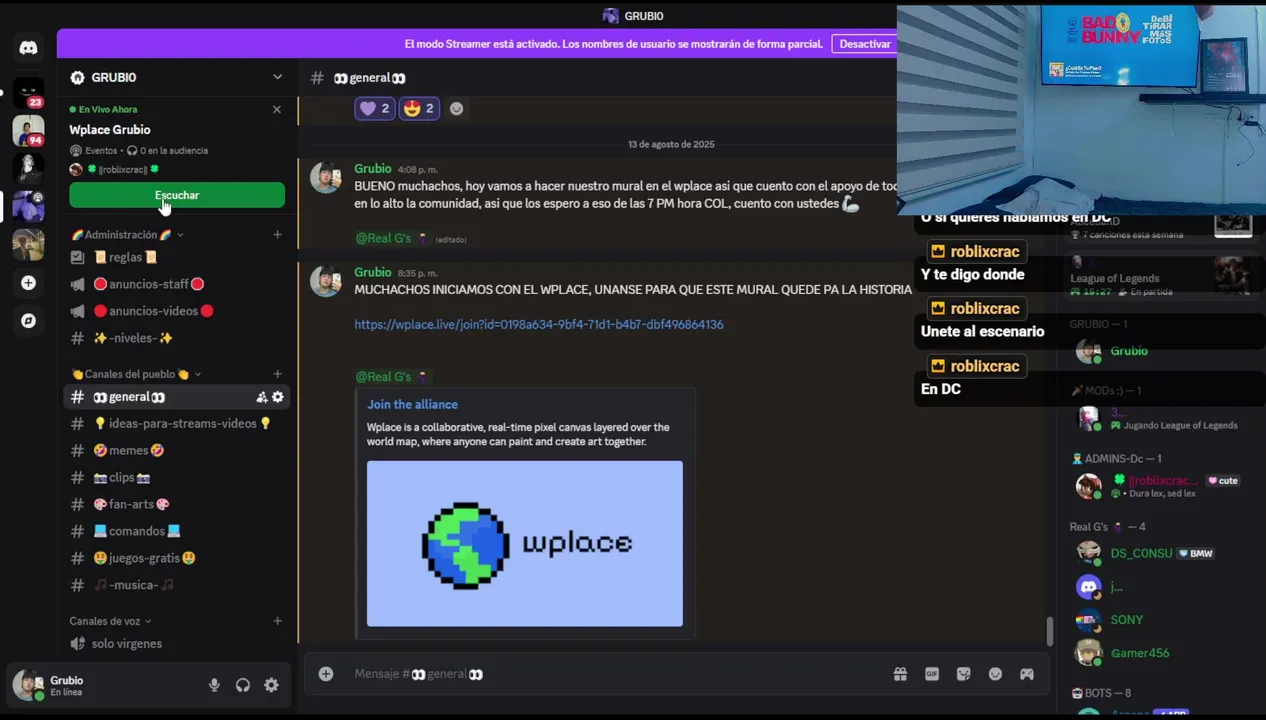Open the activities game controller icon

pos(1027,674)
